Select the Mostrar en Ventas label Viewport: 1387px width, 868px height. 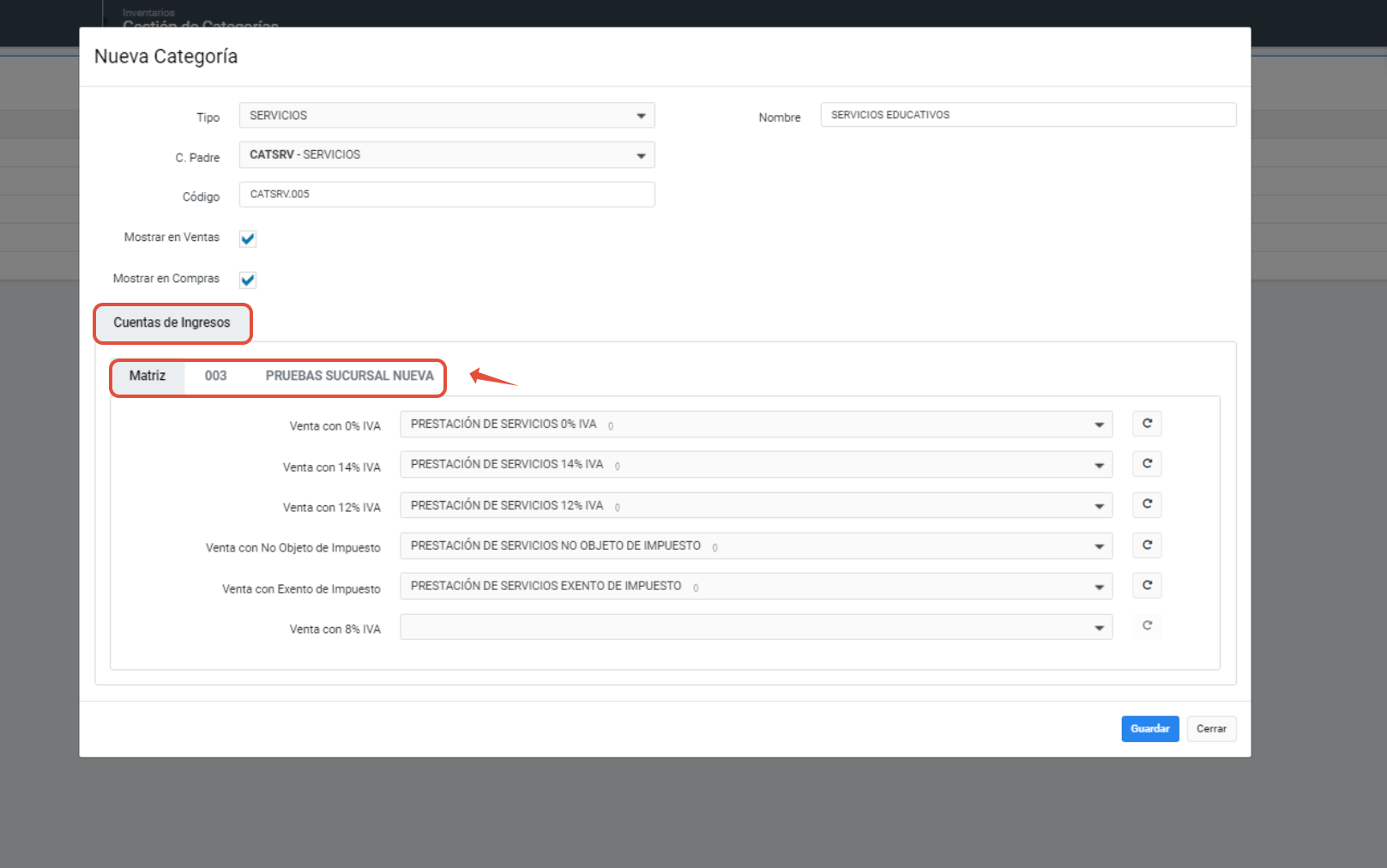click(x=172, y=238)
